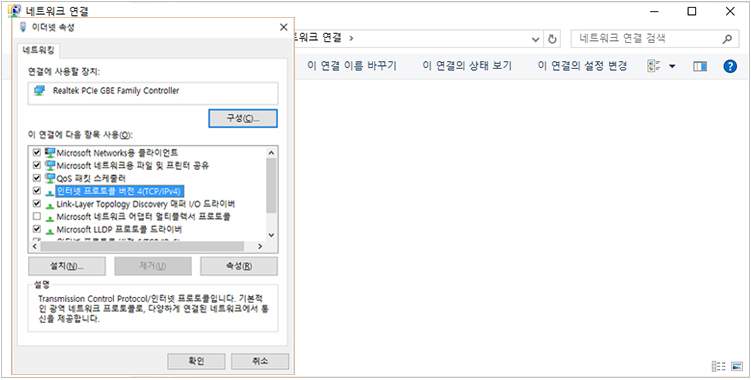Click the 멀티플렉서 프로토콜 item icon

[x=50, y=218]
